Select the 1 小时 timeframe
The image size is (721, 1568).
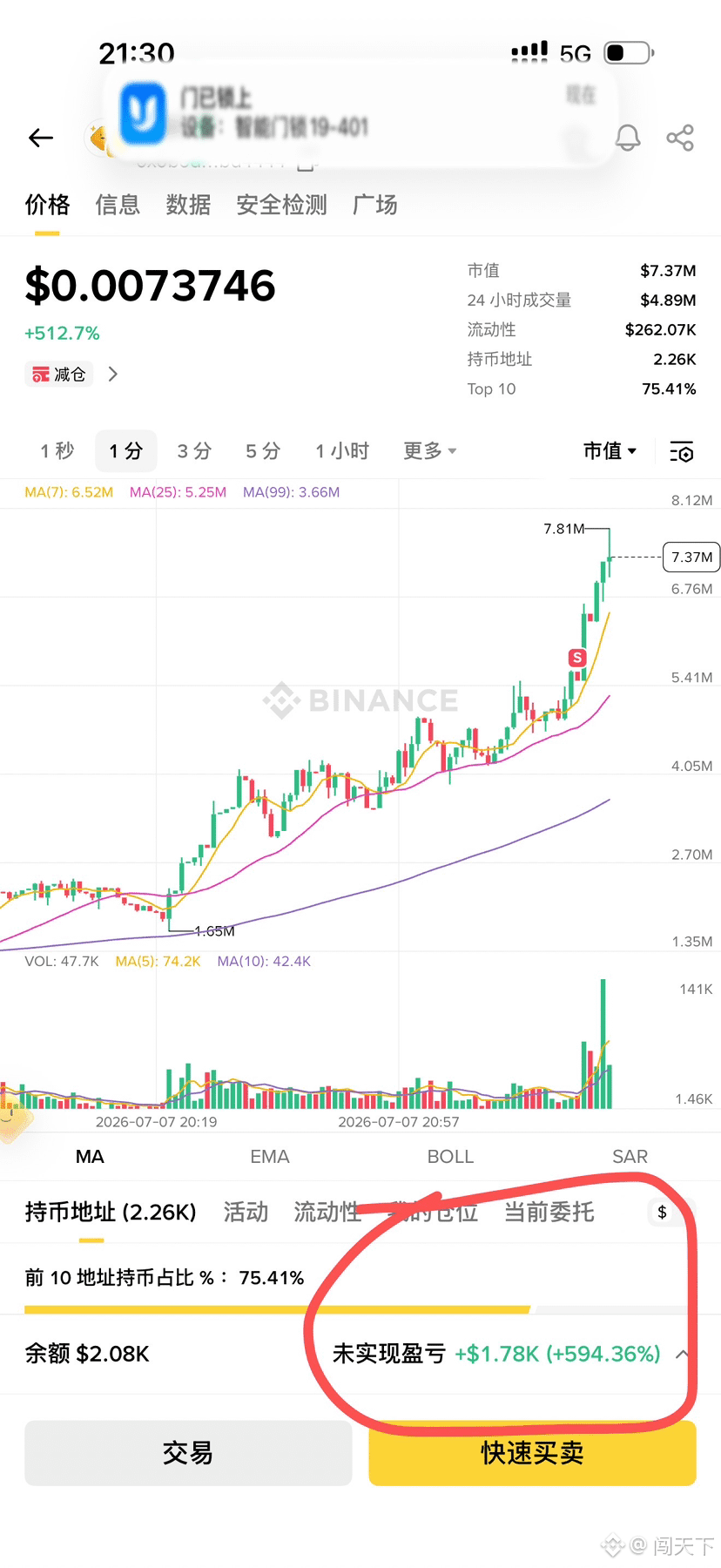coord(342,451)
